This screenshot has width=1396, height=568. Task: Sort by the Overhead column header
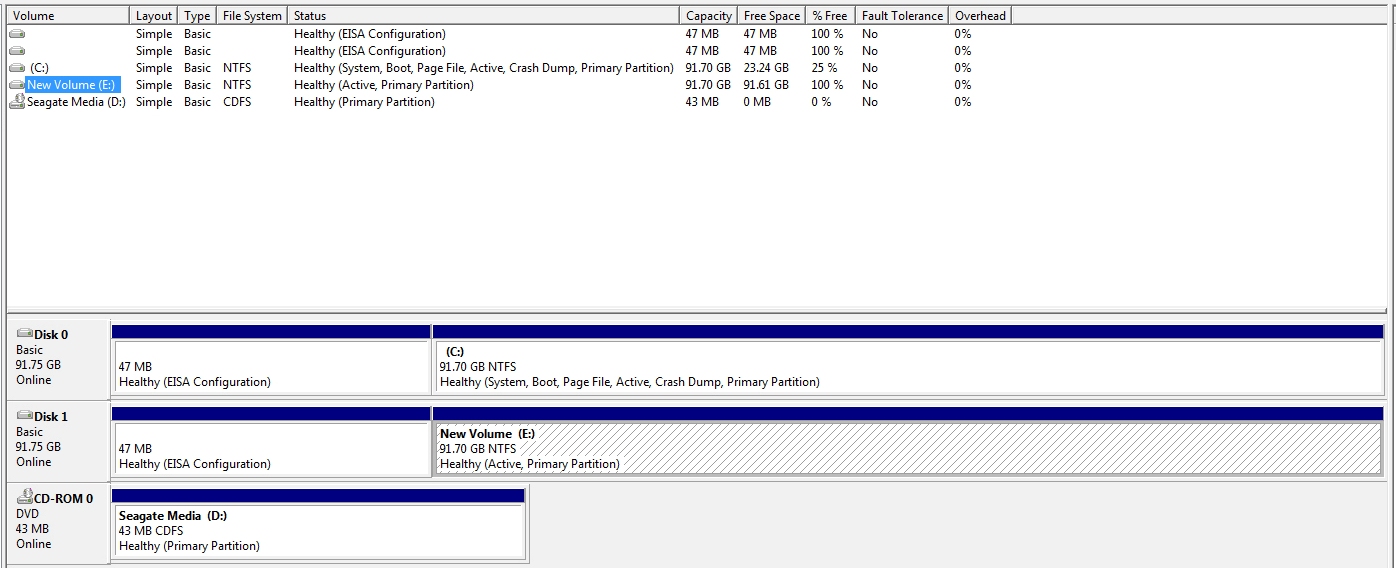(x=980, y=16)
